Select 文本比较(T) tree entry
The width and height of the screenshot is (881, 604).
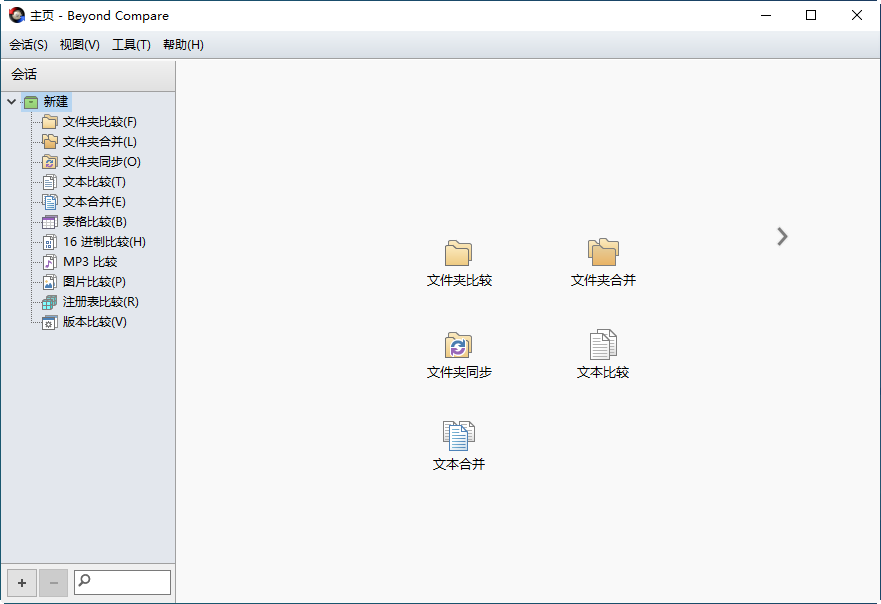coord(94,182)
